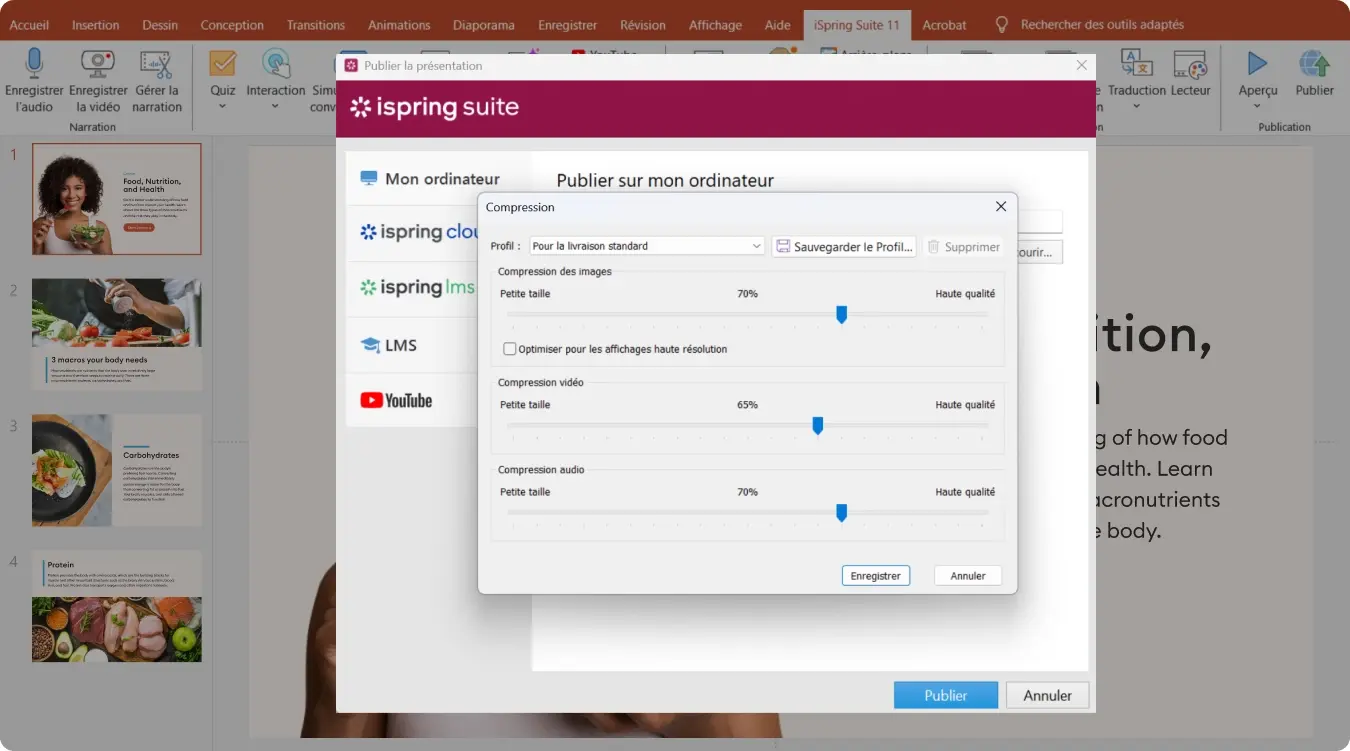Click the Enregistrer la vidéo camera icon

(x=98, y=64)
